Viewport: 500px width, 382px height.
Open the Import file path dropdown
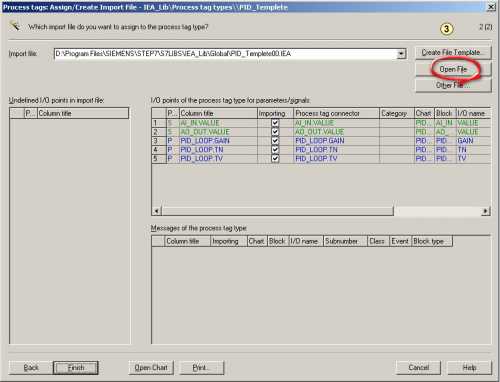[401, 54]
